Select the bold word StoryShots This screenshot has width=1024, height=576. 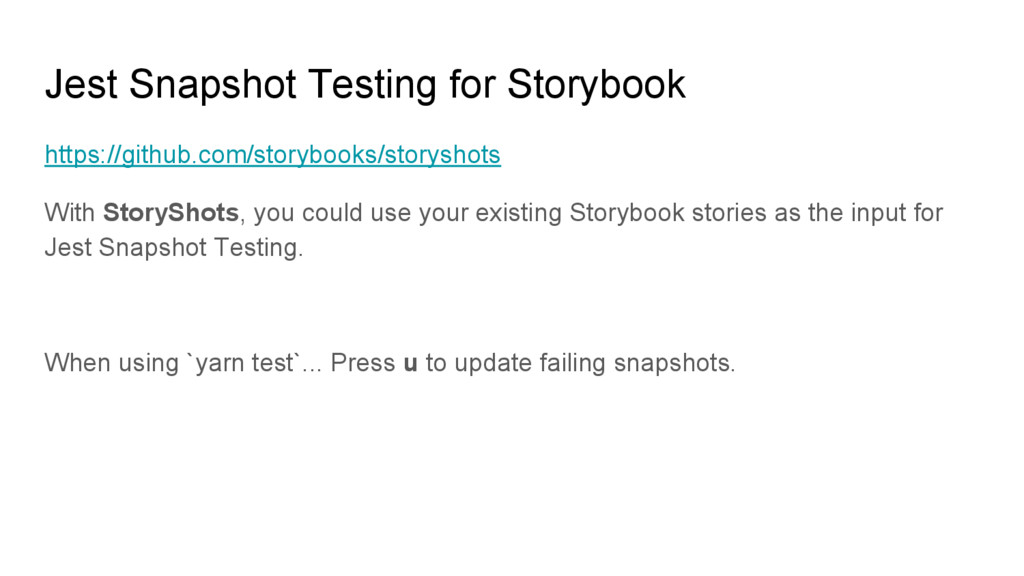(170, 213)
